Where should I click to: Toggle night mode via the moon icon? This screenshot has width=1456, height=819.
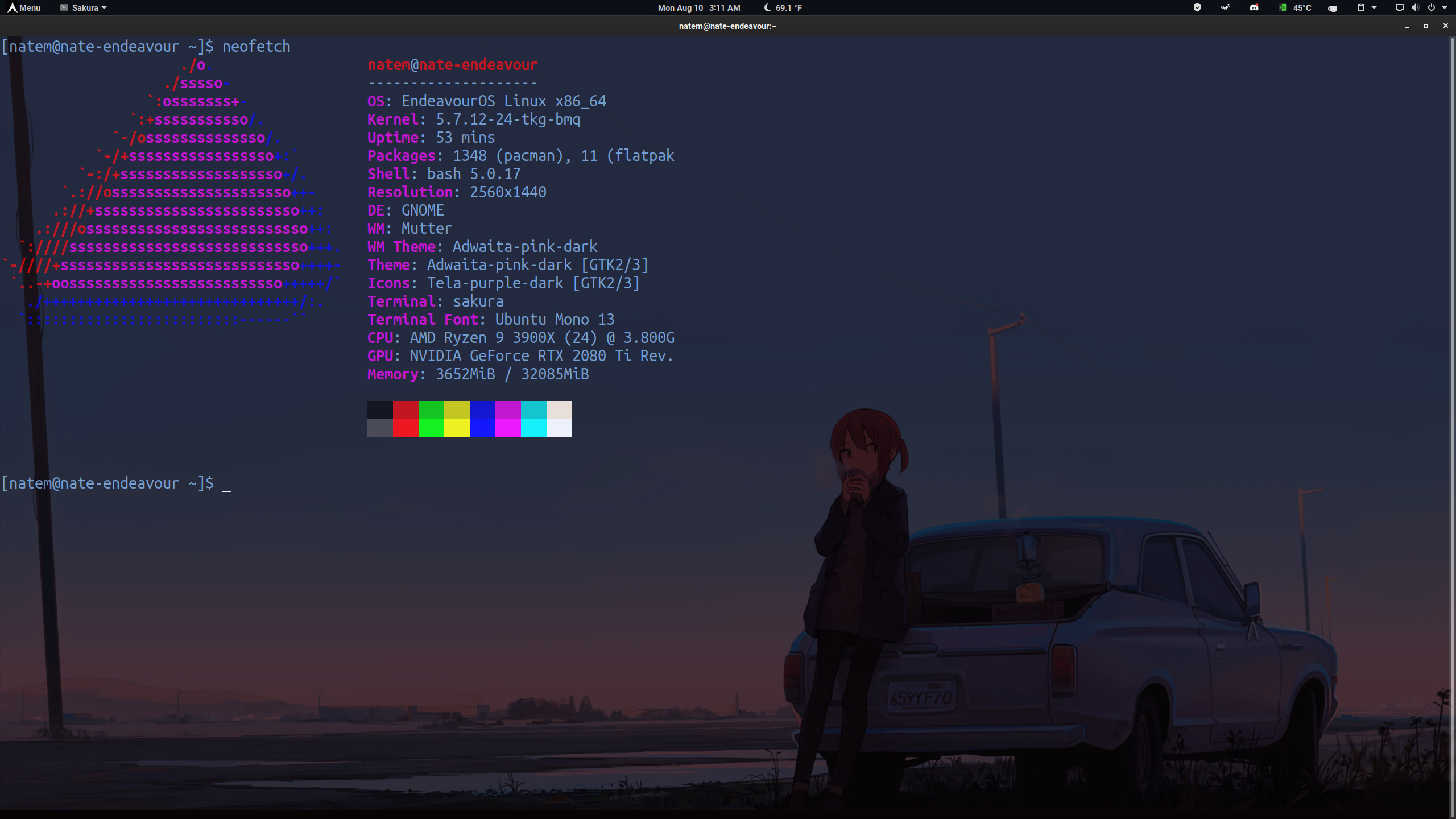coord(767,7)
